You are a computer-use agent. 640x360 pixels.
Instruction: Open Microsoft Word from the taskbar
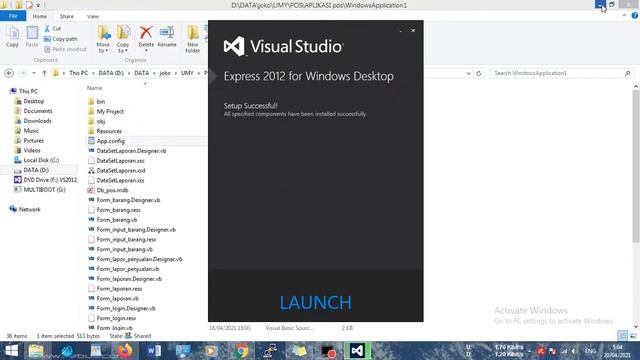(x=154, y=351)
